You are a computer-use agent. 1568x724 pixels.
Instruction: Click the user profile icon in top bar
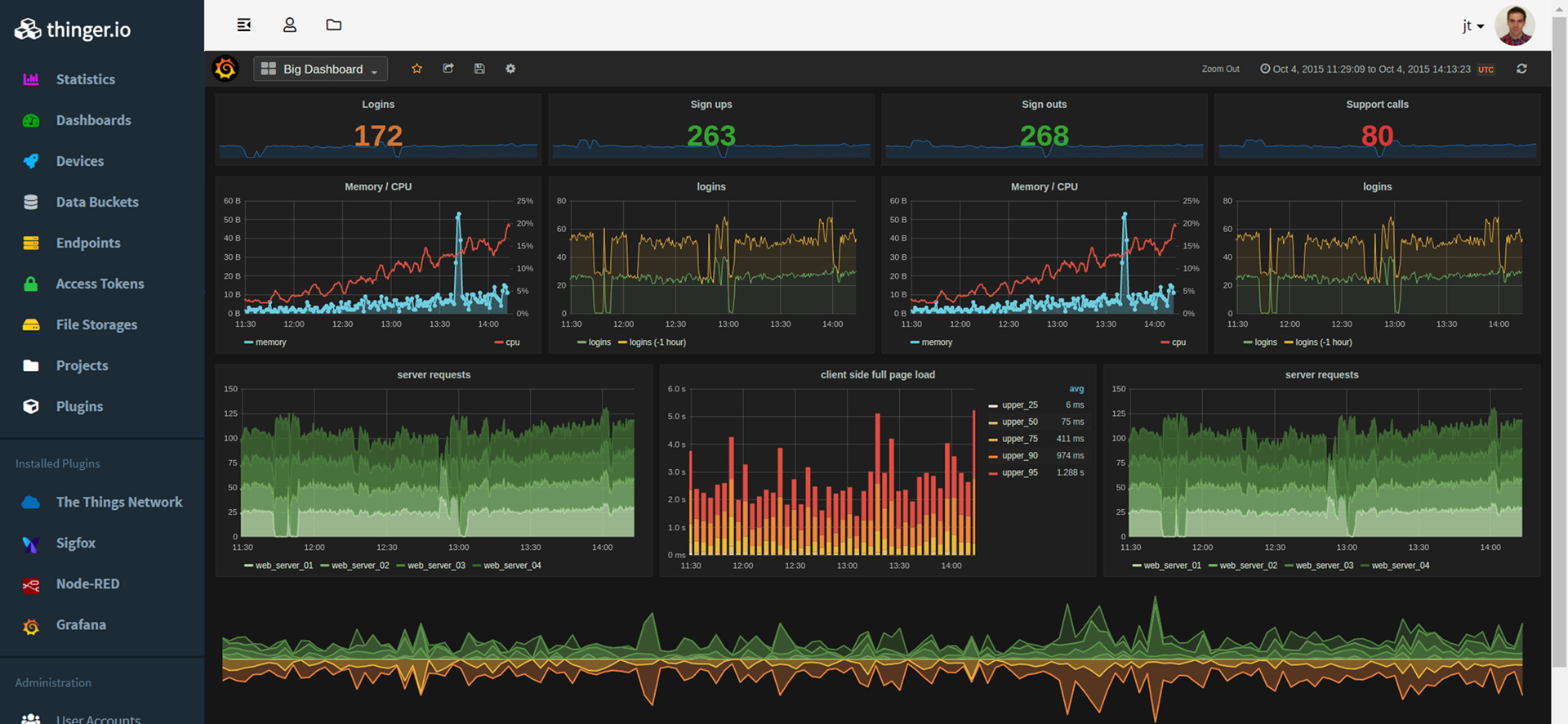[x=289, y=25]
